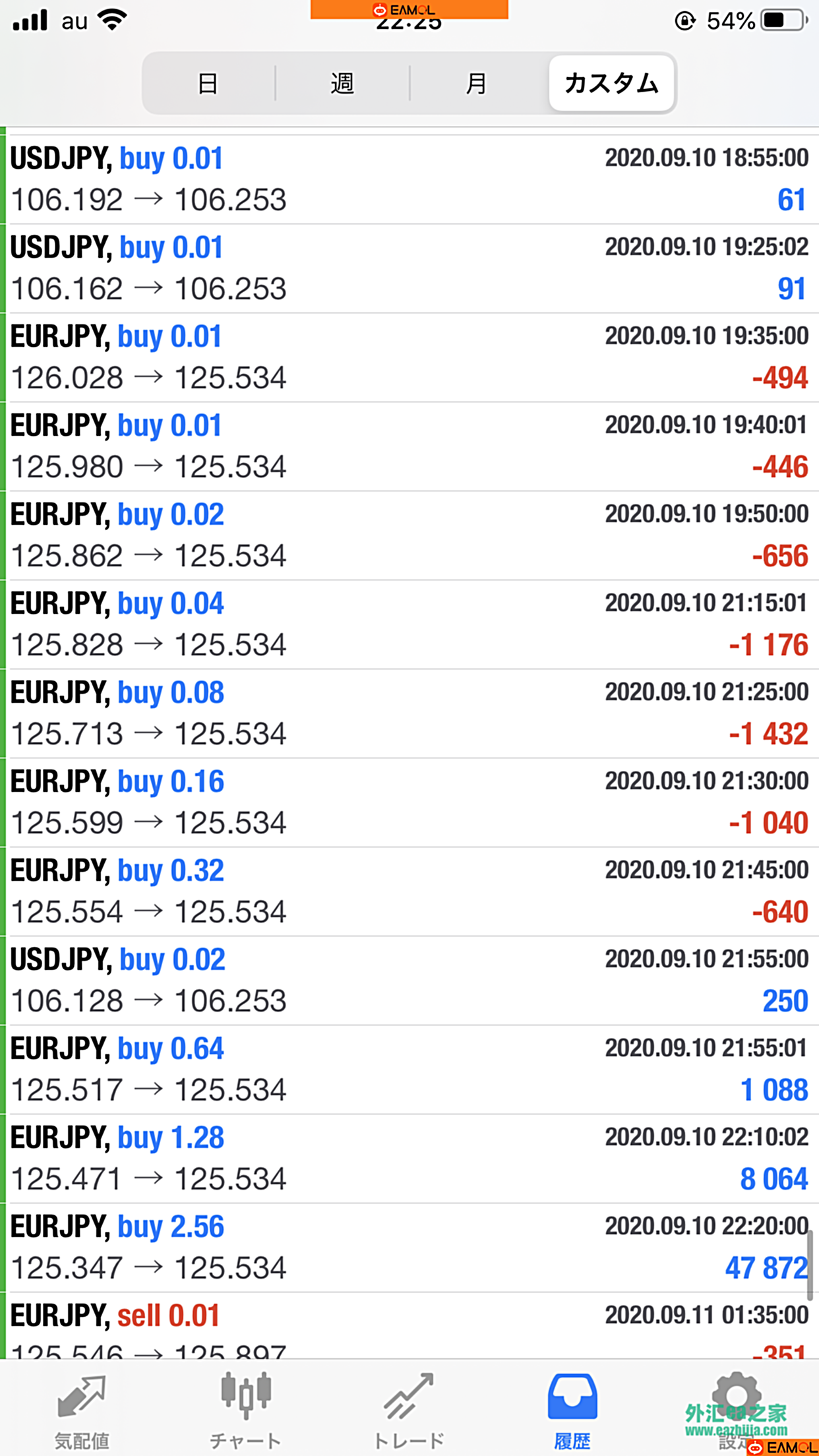Open the EURJPY buy 1.28 trade entry
Viewport: 819px width, 1456px height.
(x=409, y=1159)
